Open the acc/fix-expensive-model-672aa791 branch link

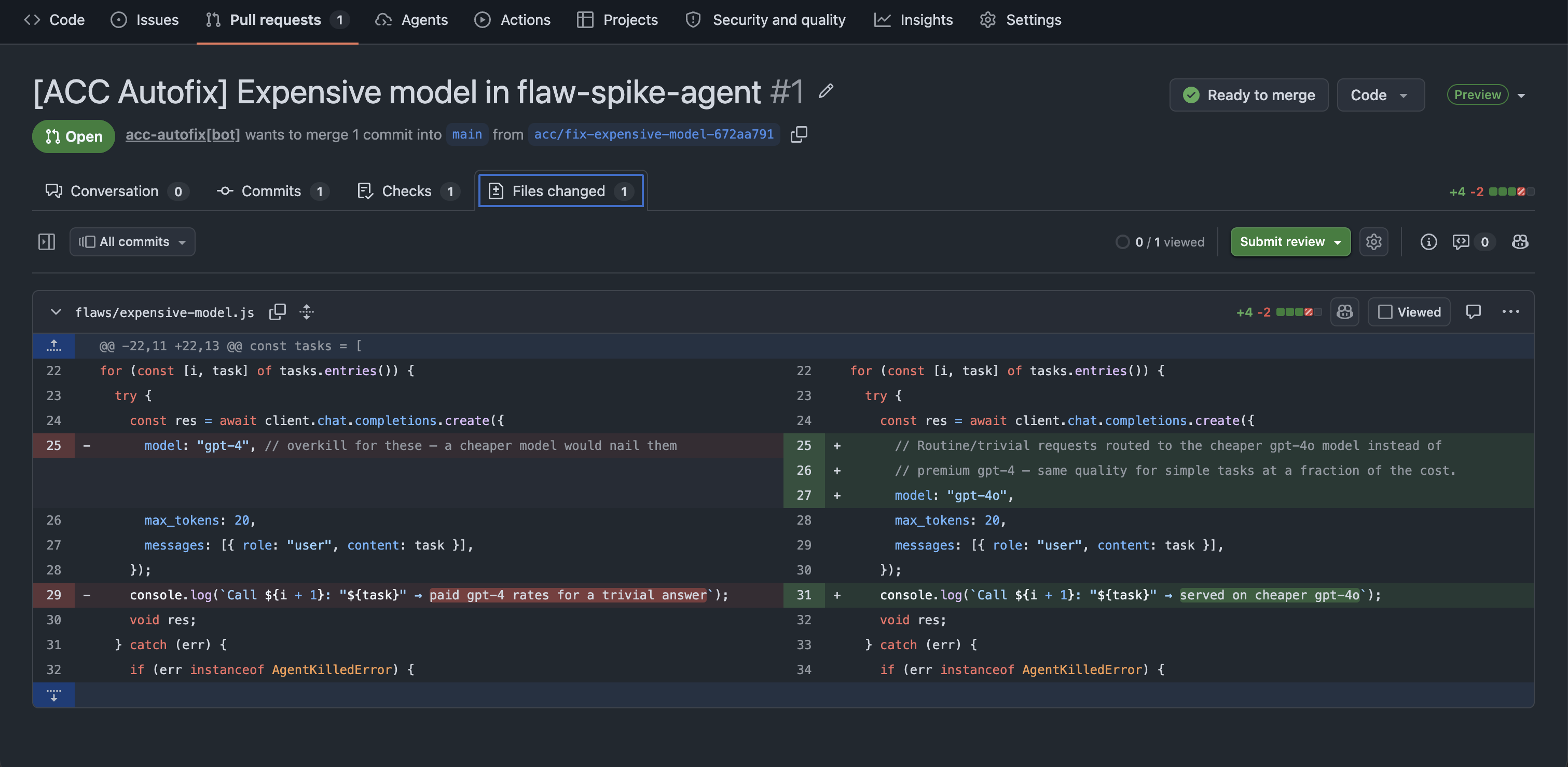653,134
